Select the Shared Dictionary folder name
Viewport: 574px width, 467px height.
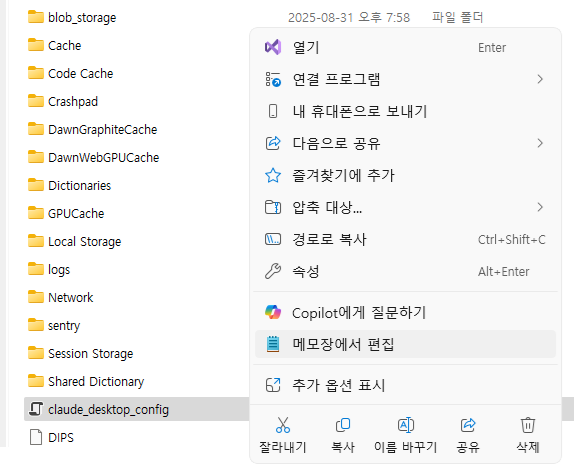(96, 381)
